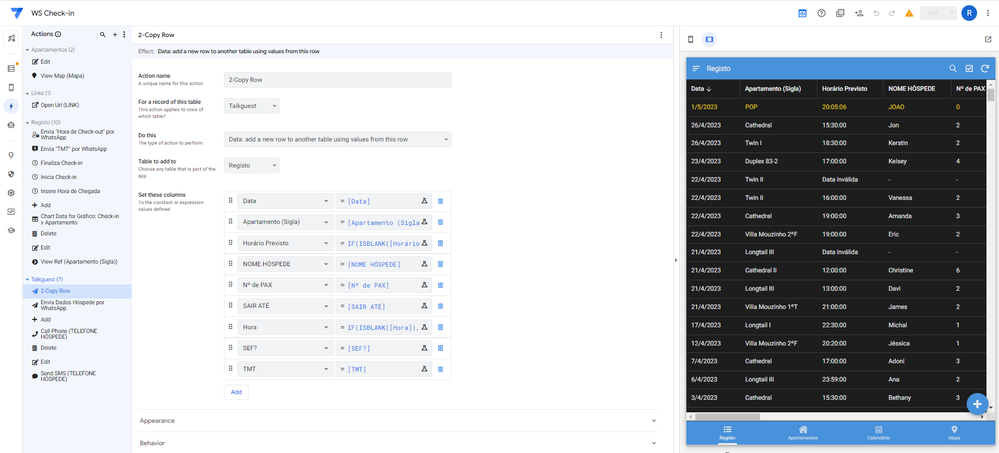Add a new action with plus icon
The height and width of the screenshot is (453, 999).
click(x=115, y=34)
